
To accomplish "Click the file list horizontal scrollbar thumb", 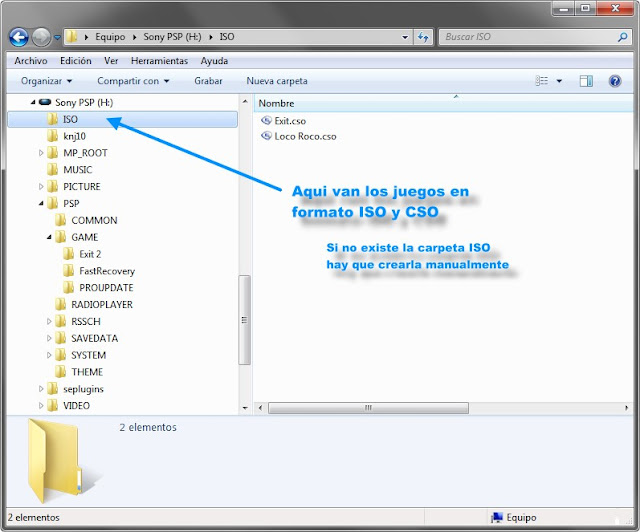I will coord(368,408).
